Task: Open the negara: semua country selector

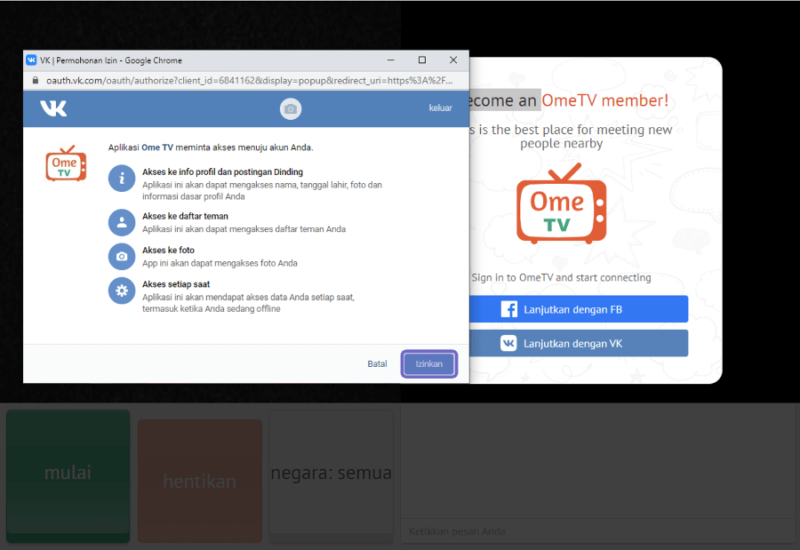Action: [330, 473]
